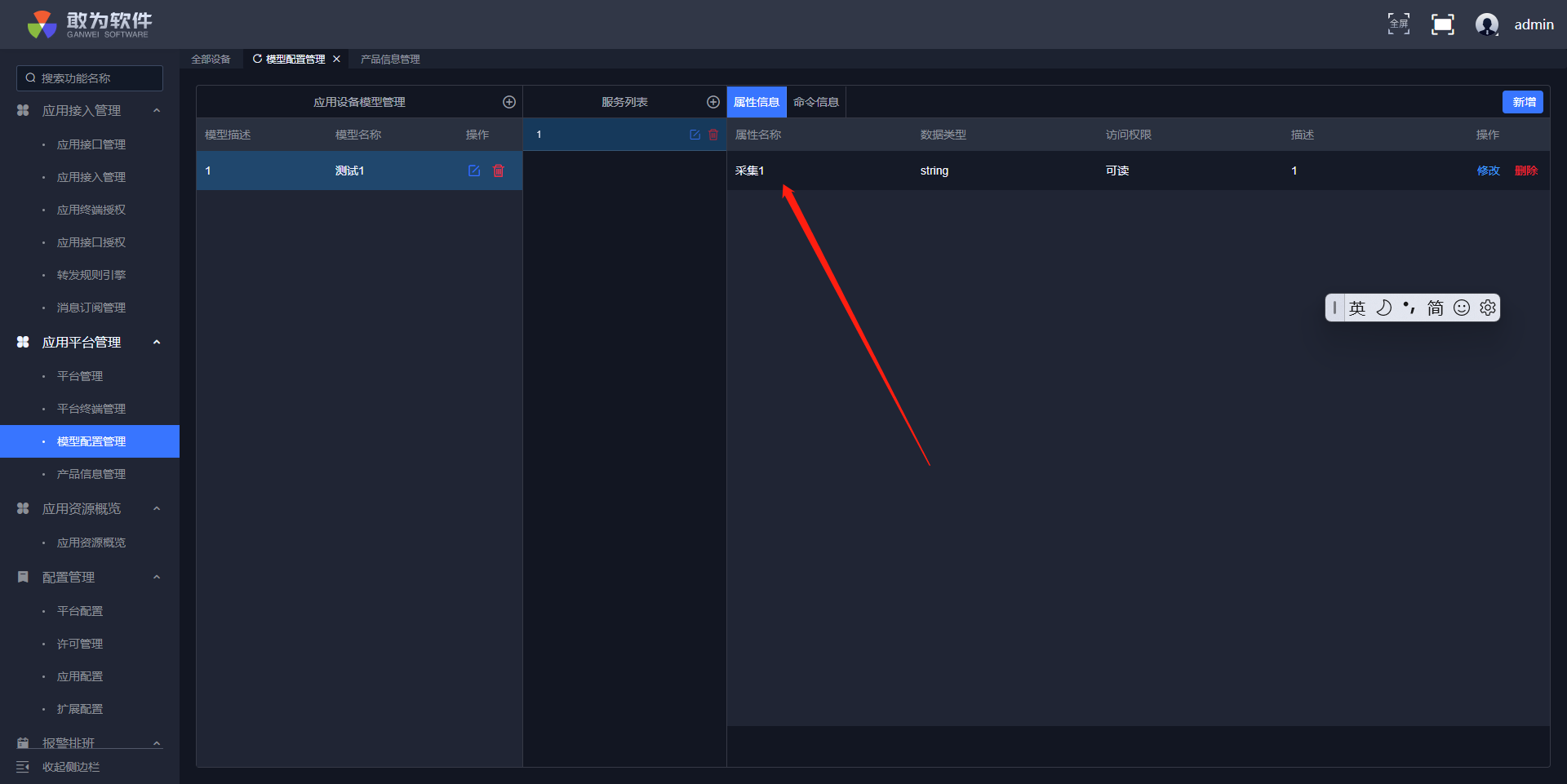Click 删除 for the 采集1 attribute
The width and height of the screenshot is (1567, 784).
click(x=1526, y=171)
